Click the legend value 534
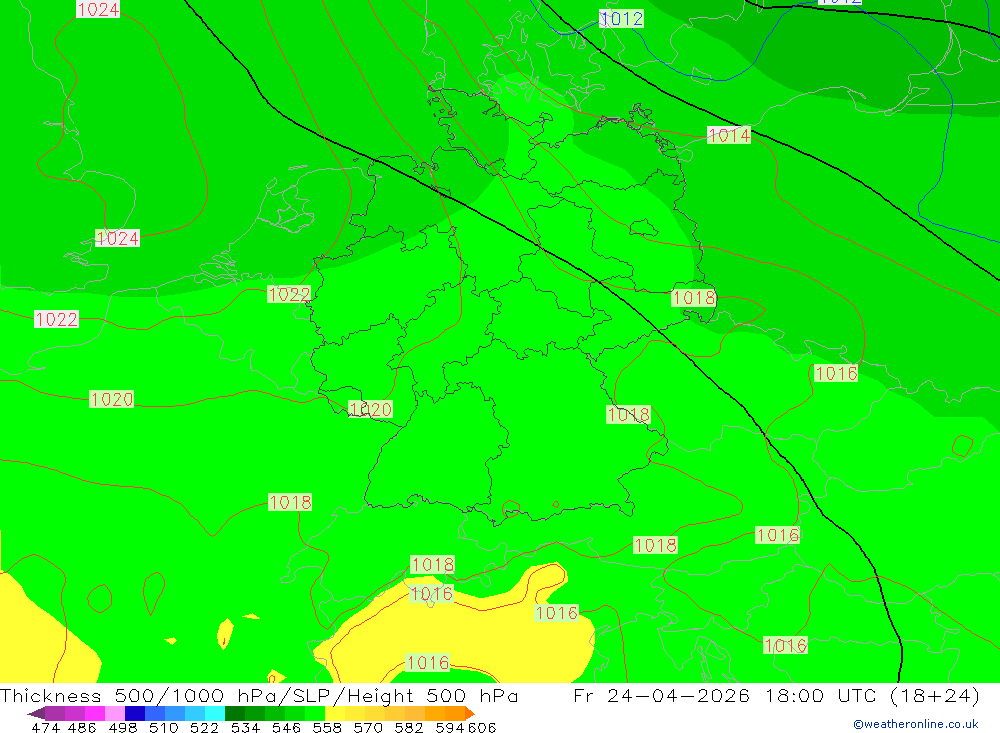 click(245, 728)
